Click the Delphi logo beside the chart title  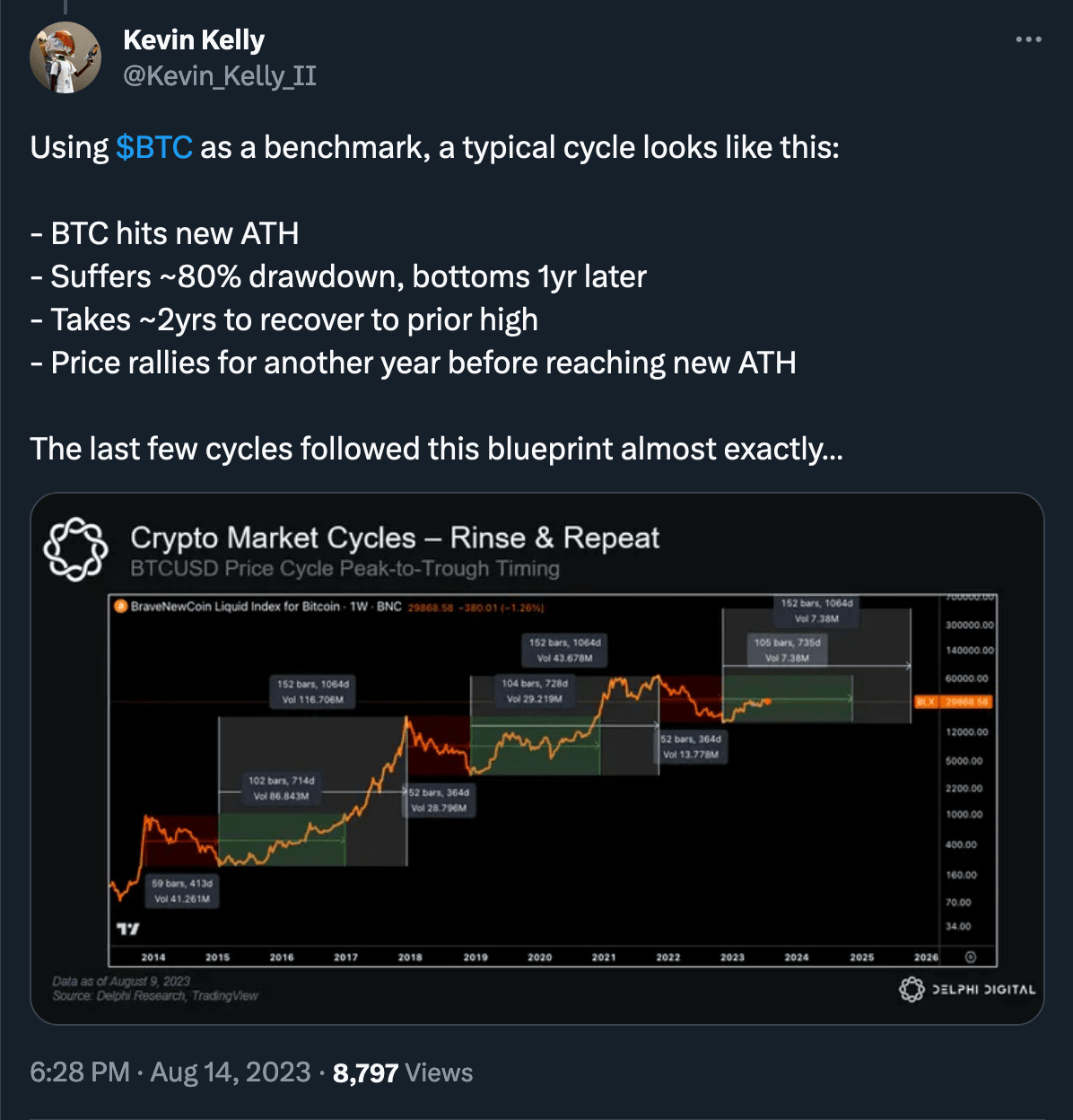coord(76,549)
